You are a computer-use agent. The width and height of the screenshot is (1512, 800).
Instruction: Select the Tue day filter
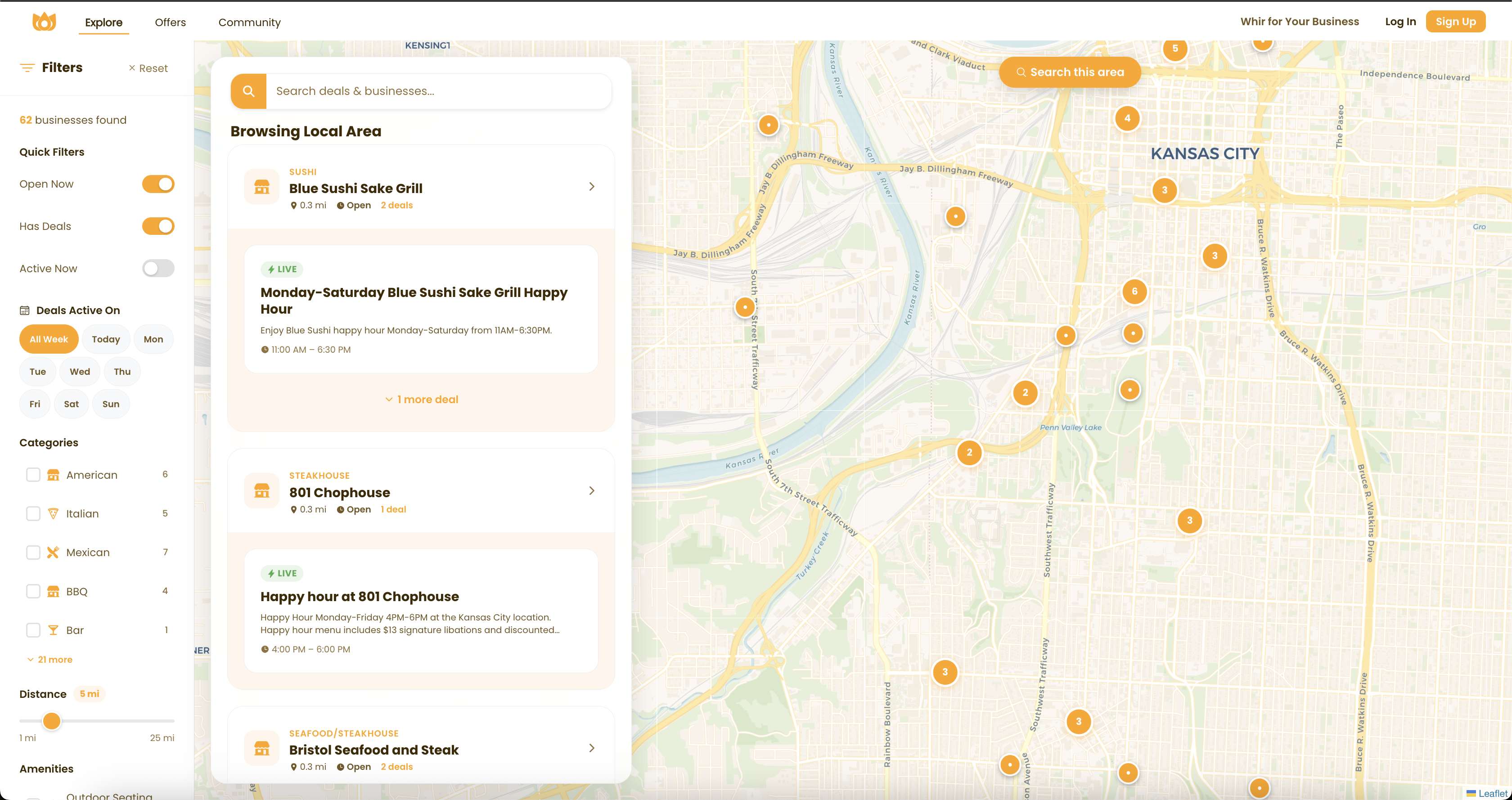click(37, 372)
